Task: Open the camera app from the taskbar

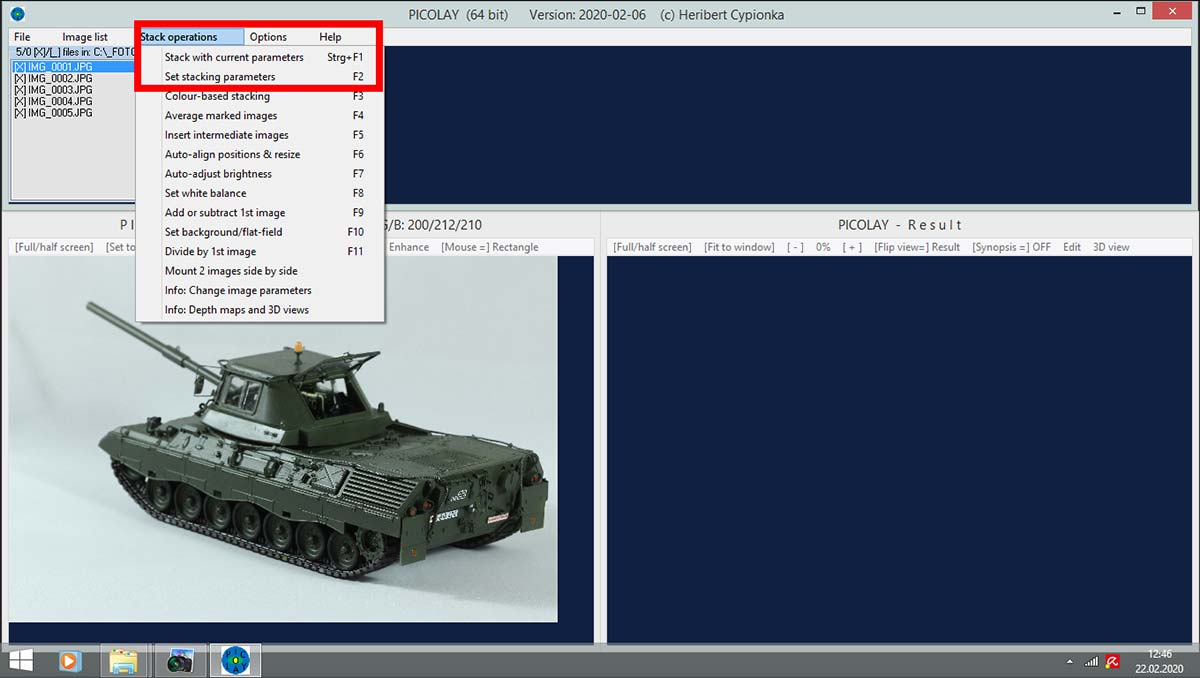Action: point(180,660)
